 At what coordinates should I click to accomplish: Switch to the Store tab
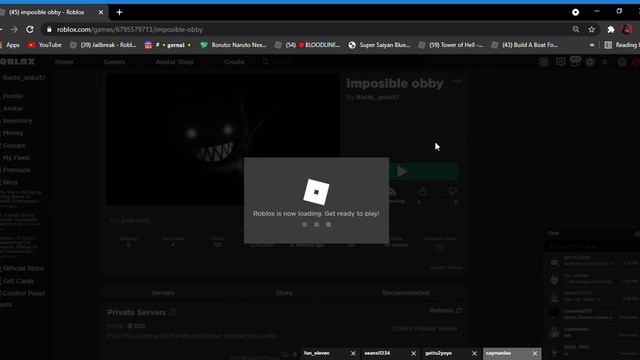284,293
